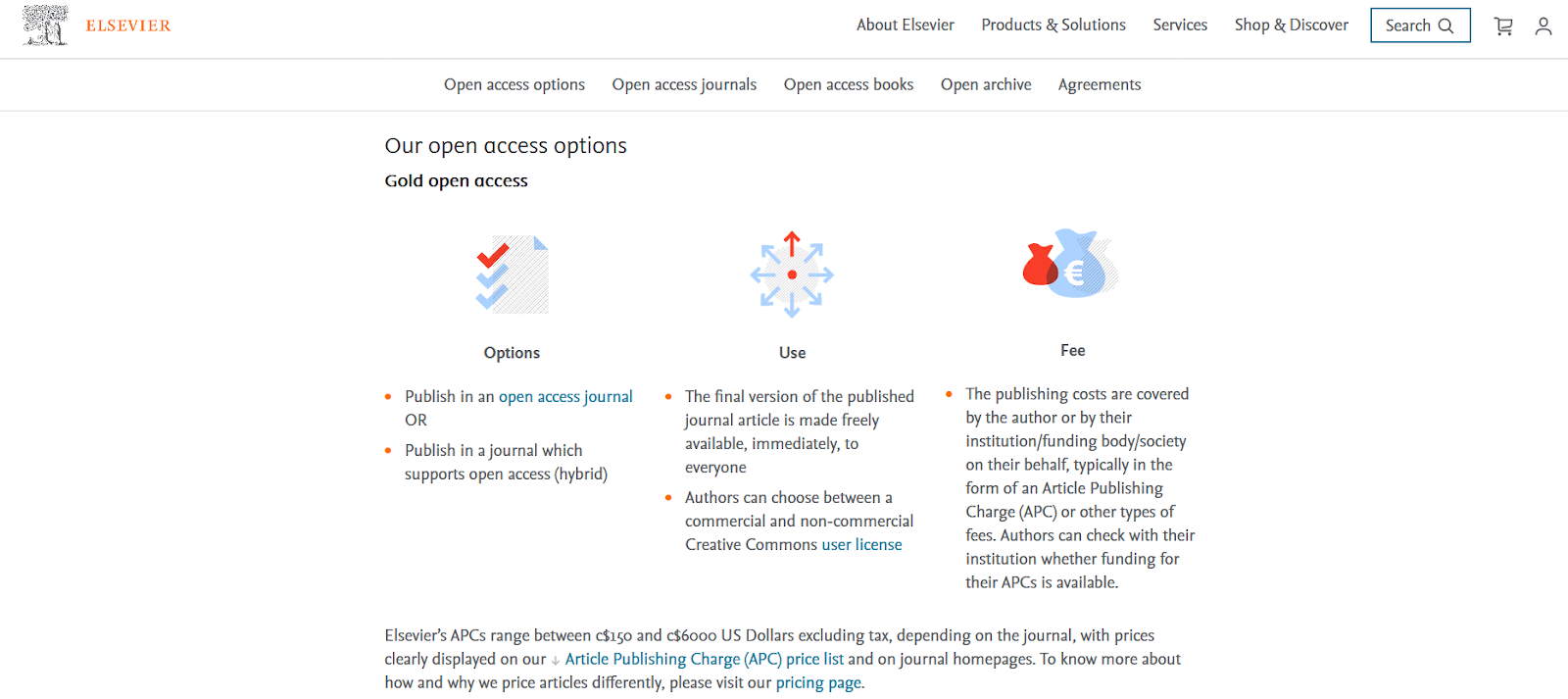1568x699 pixels.
Task: Go to Open access journals tab
Action: (x=684, y=85)
